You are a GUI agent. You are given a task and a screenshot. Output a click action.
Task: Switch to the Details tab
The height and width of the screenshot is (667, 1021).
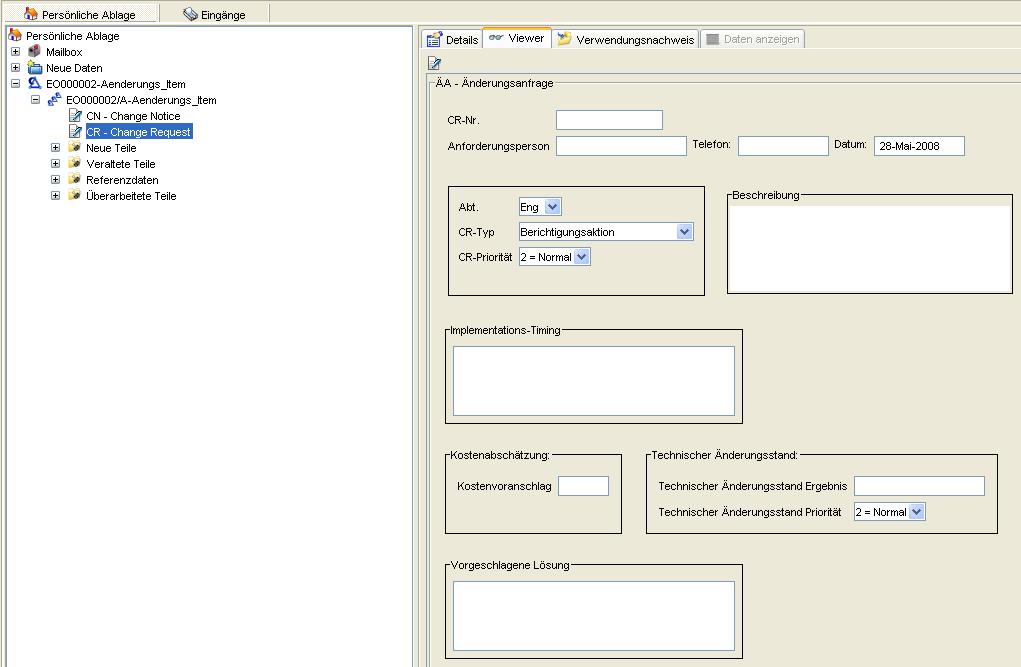pos(453,39)
